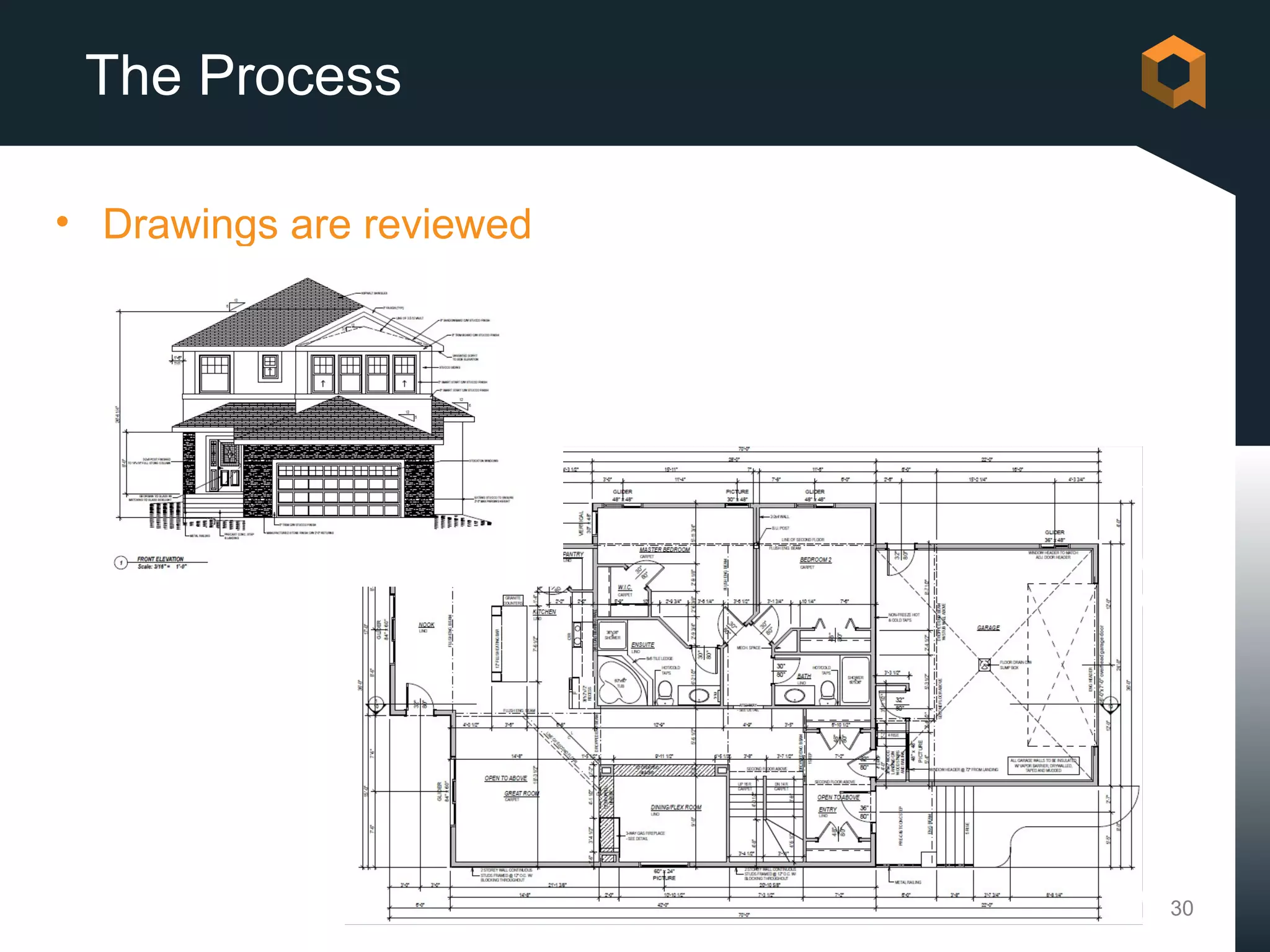Click 'OPEN TO ABOVE' above Great Room label
The width and height of the screenshot is (1270, 952).
(x=505, y=778)
